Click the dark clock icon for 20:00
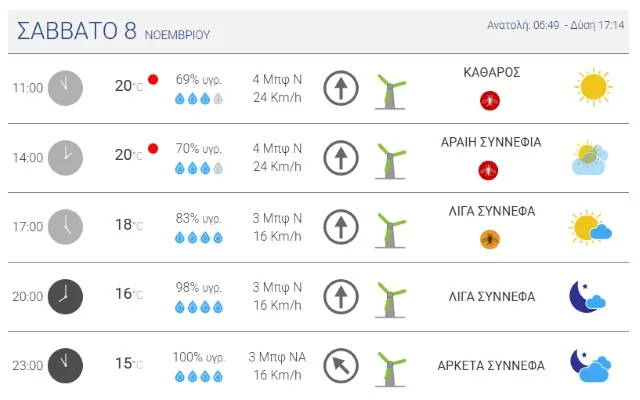 (x=66, y=296)
